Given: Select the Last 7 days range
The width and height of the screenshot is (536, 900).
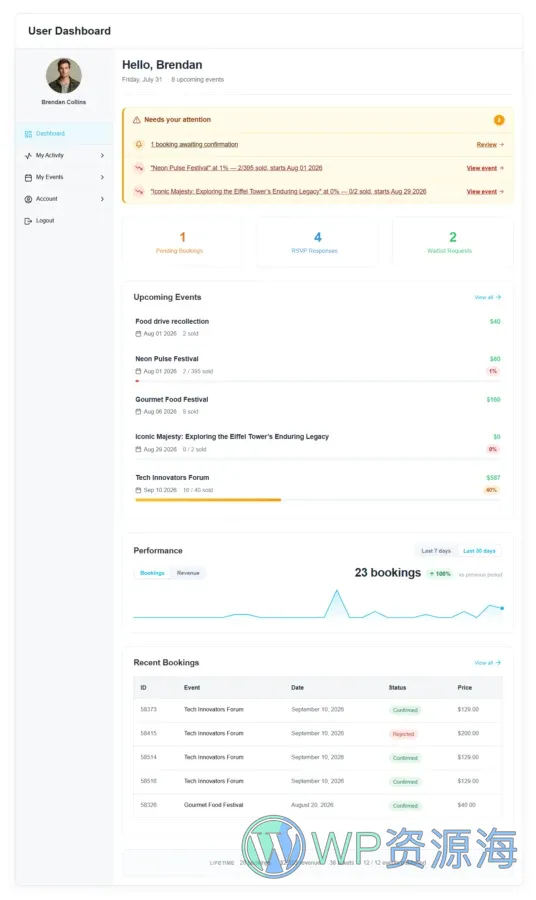Looking at the screenshot, I should pyautogui.click(x=436, y=551).
